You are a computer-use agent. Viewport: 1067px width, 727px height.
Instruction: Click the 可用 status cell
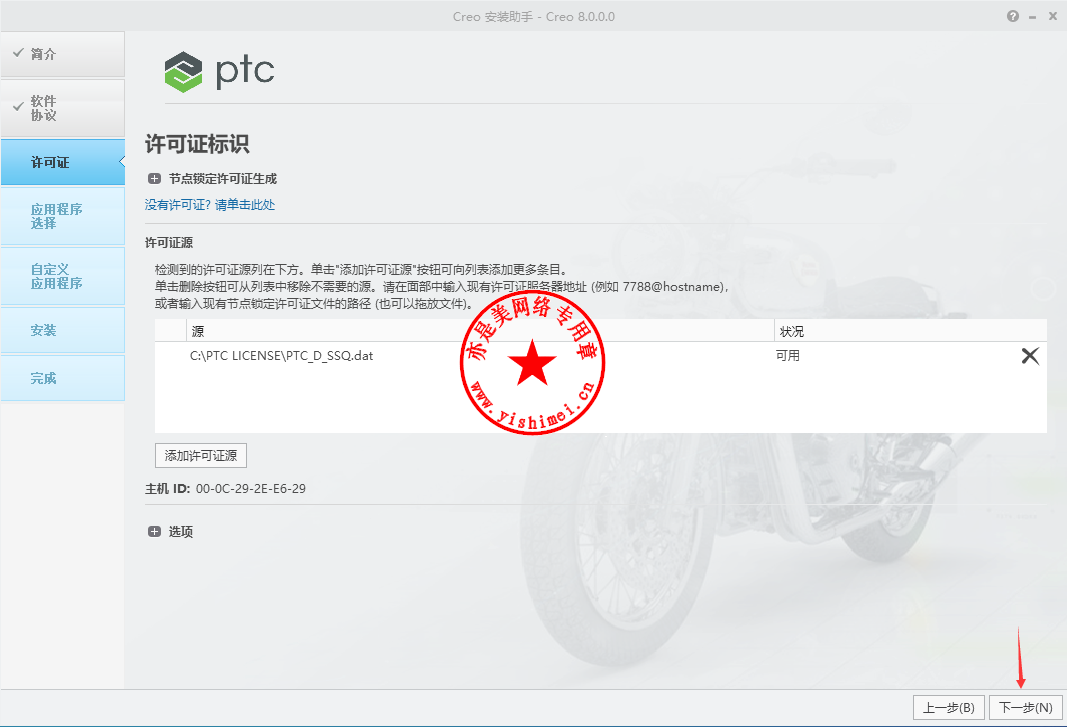[787, 355]
